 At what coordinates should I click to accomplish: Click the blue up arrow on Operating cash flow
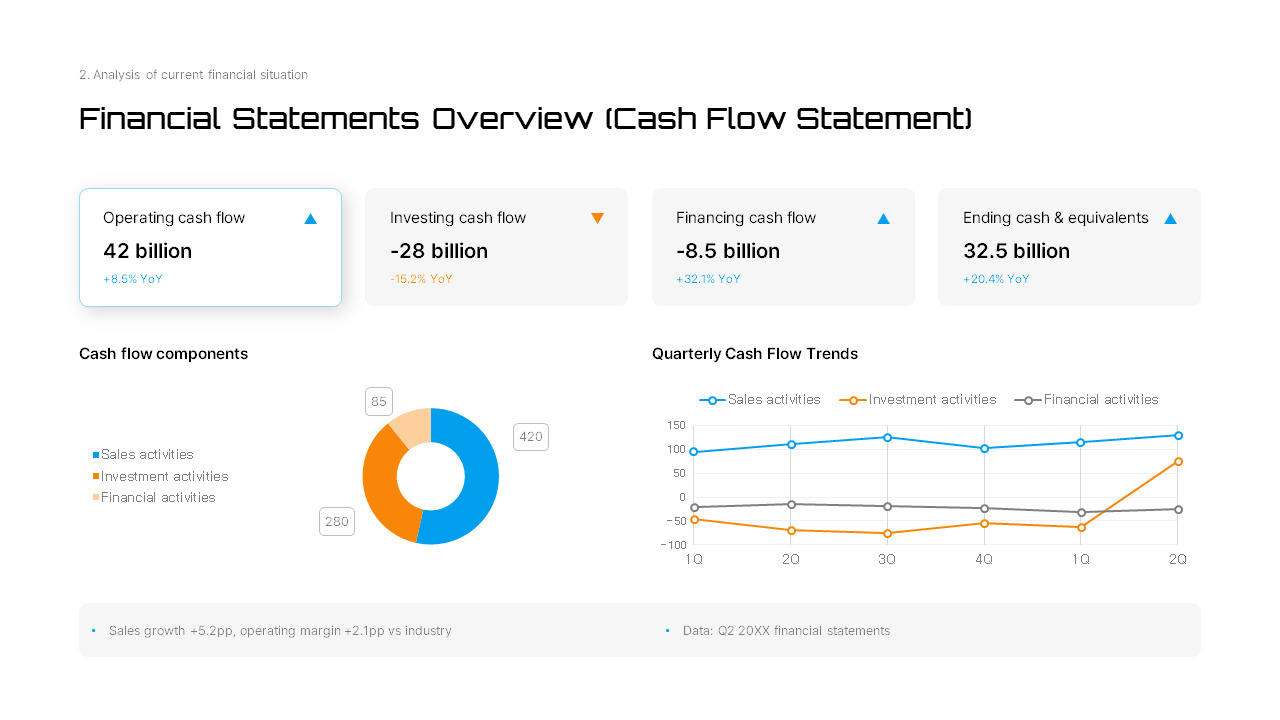(x=310, y=217)
